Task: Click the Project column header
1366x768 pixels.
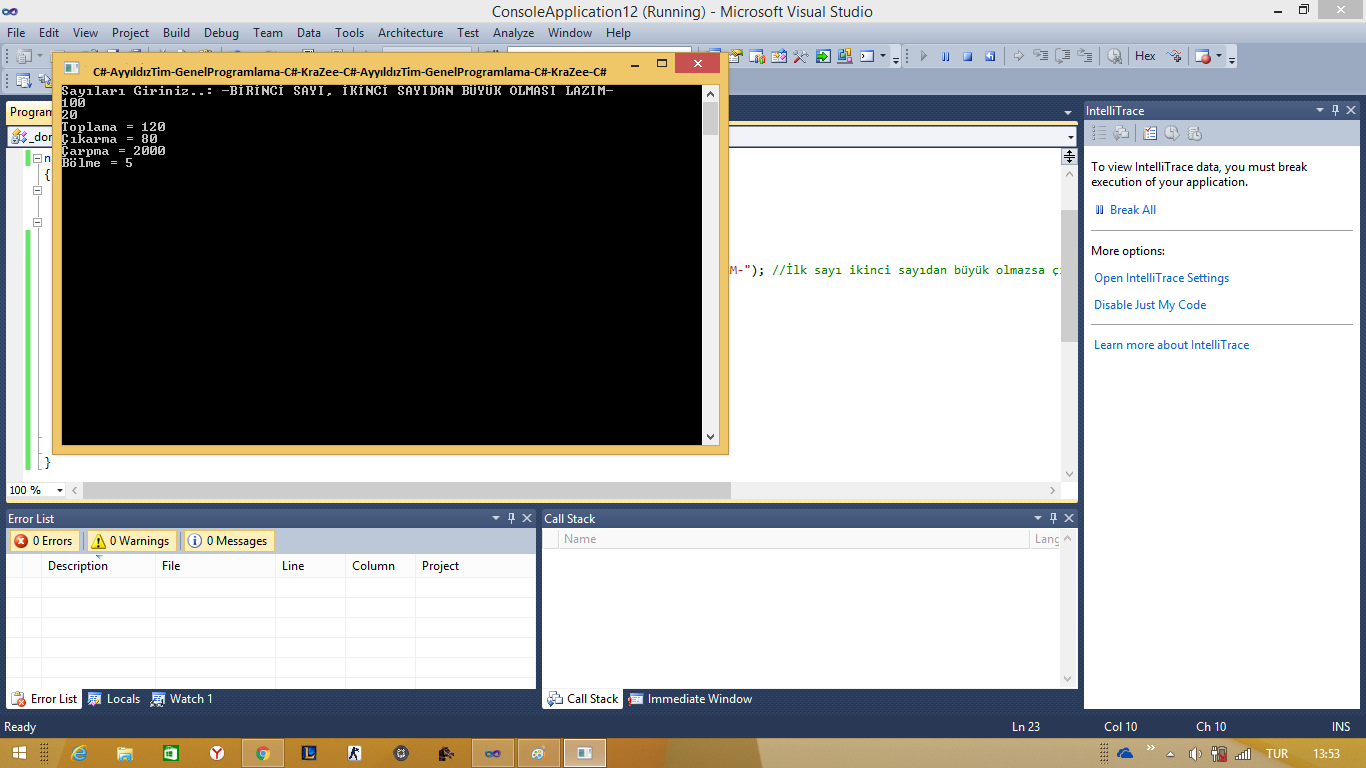Action: point(475,566)
